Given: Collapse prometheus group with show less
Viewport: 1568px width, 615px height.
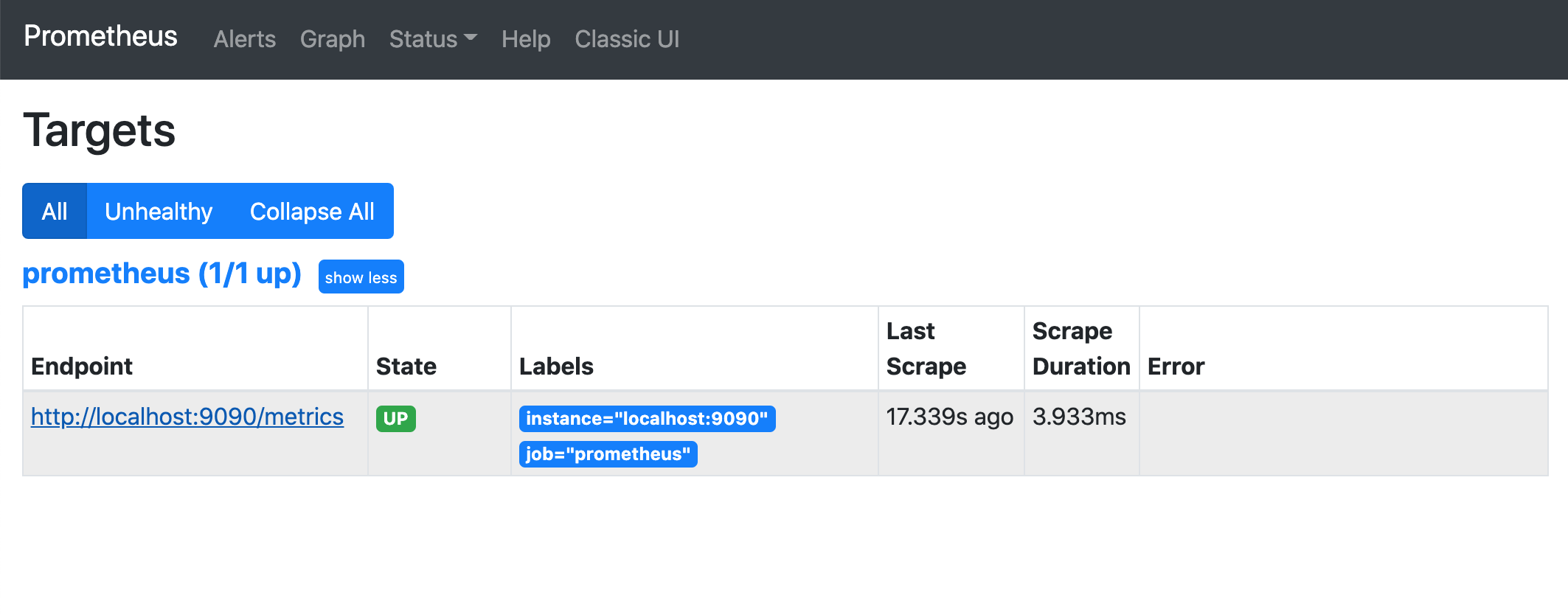Looking at the screenshot, I should 361,277.
